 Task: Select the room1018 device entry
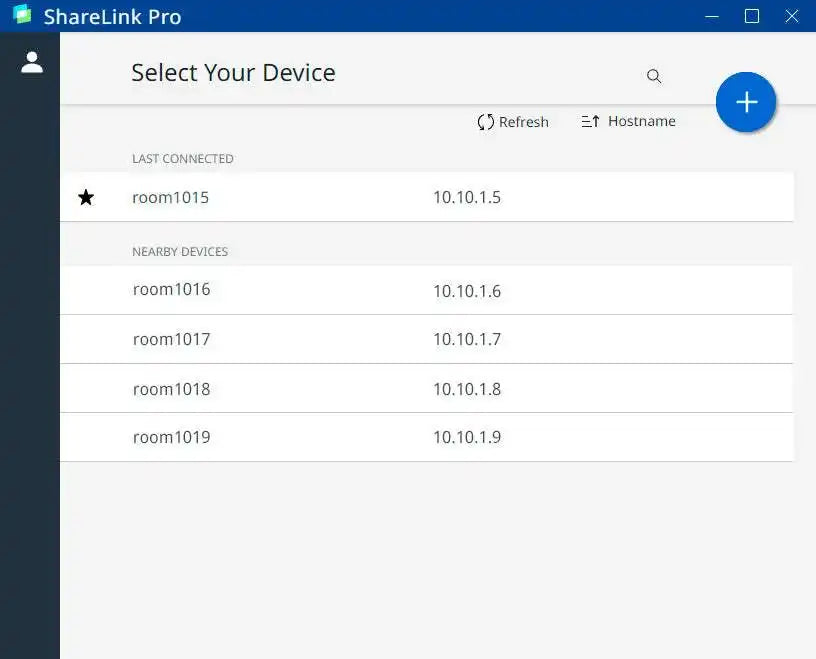click(171, 389)
